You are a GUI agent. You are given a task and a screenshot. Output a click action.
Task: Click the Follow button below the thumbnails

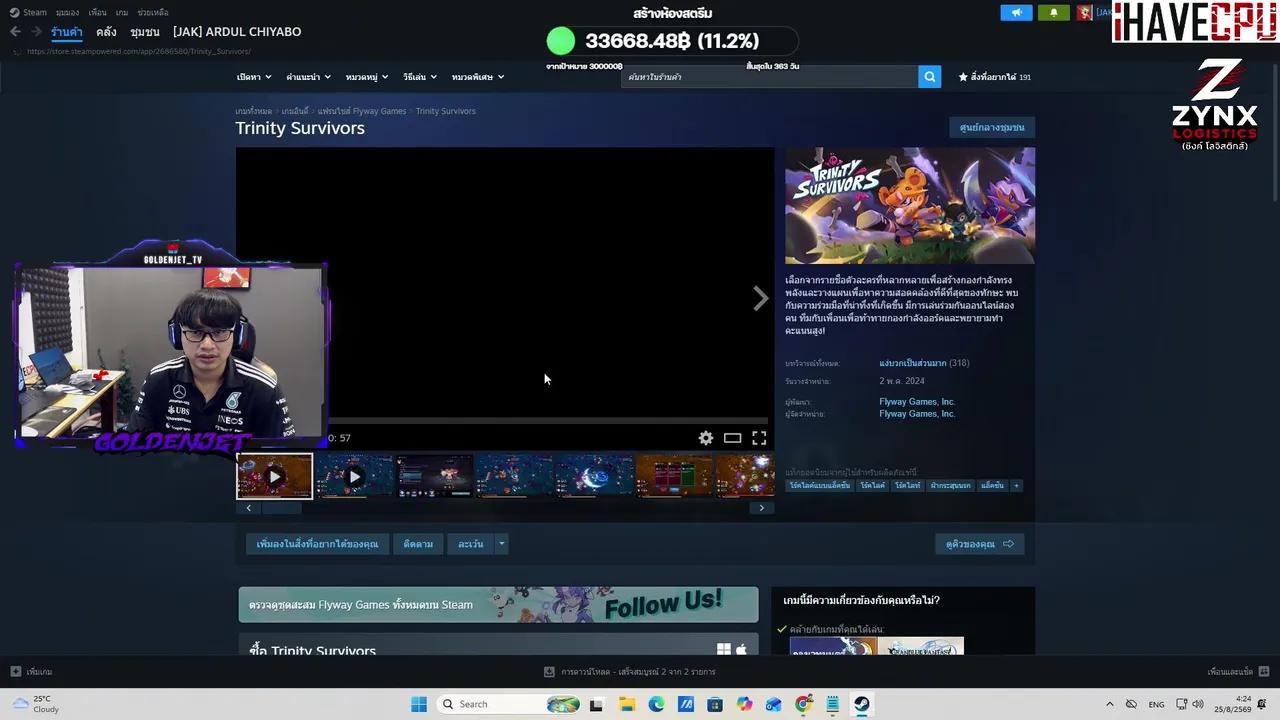(418, 544)
